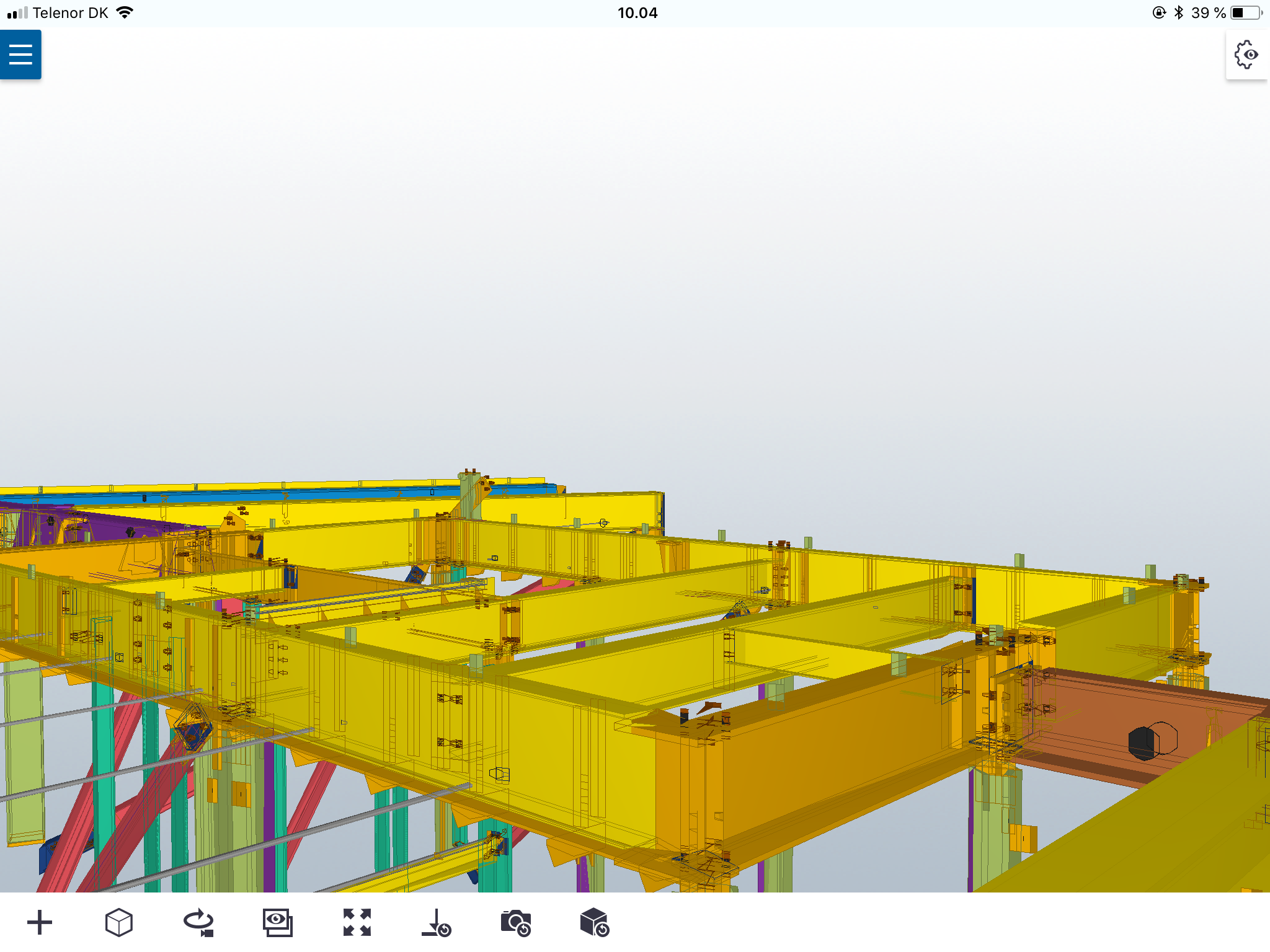Tap the reset section plane icon
Screen dimensions: 1270x952
pyautogui.click(x=437, y=922)
